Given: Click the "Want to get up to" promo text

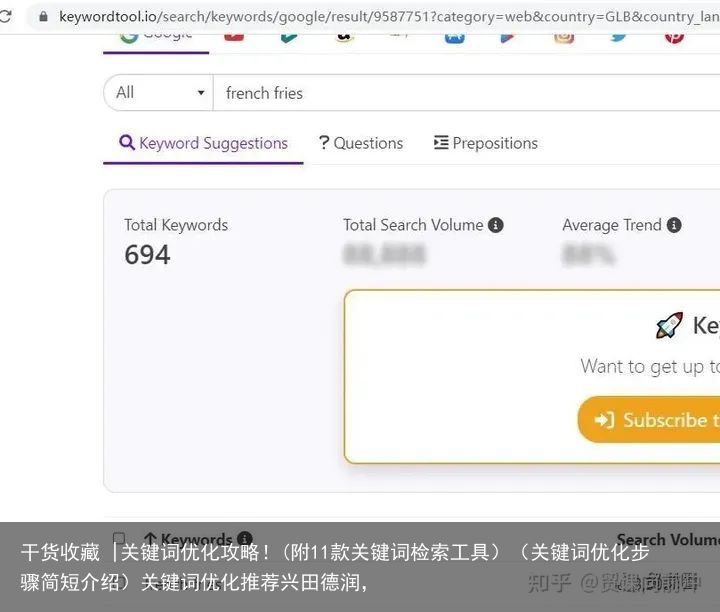Looking at the screenshot, I should pos(650,367).
